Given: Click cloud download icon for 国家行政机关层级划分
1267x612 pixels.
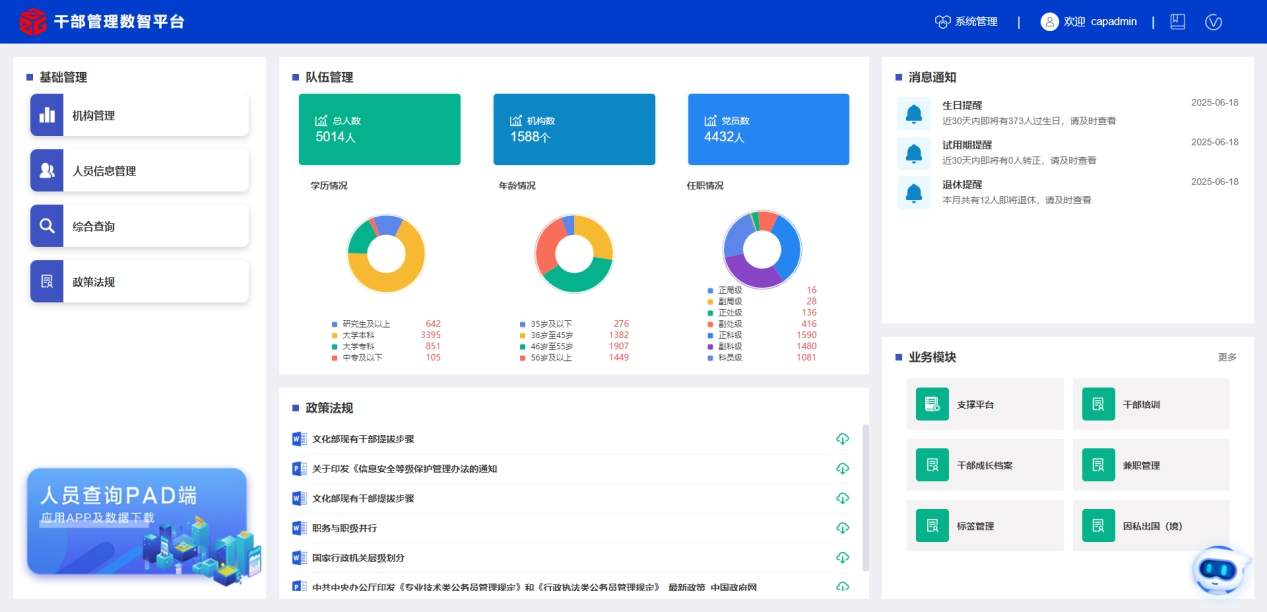Looking at the screenshot, I should 842,557.
